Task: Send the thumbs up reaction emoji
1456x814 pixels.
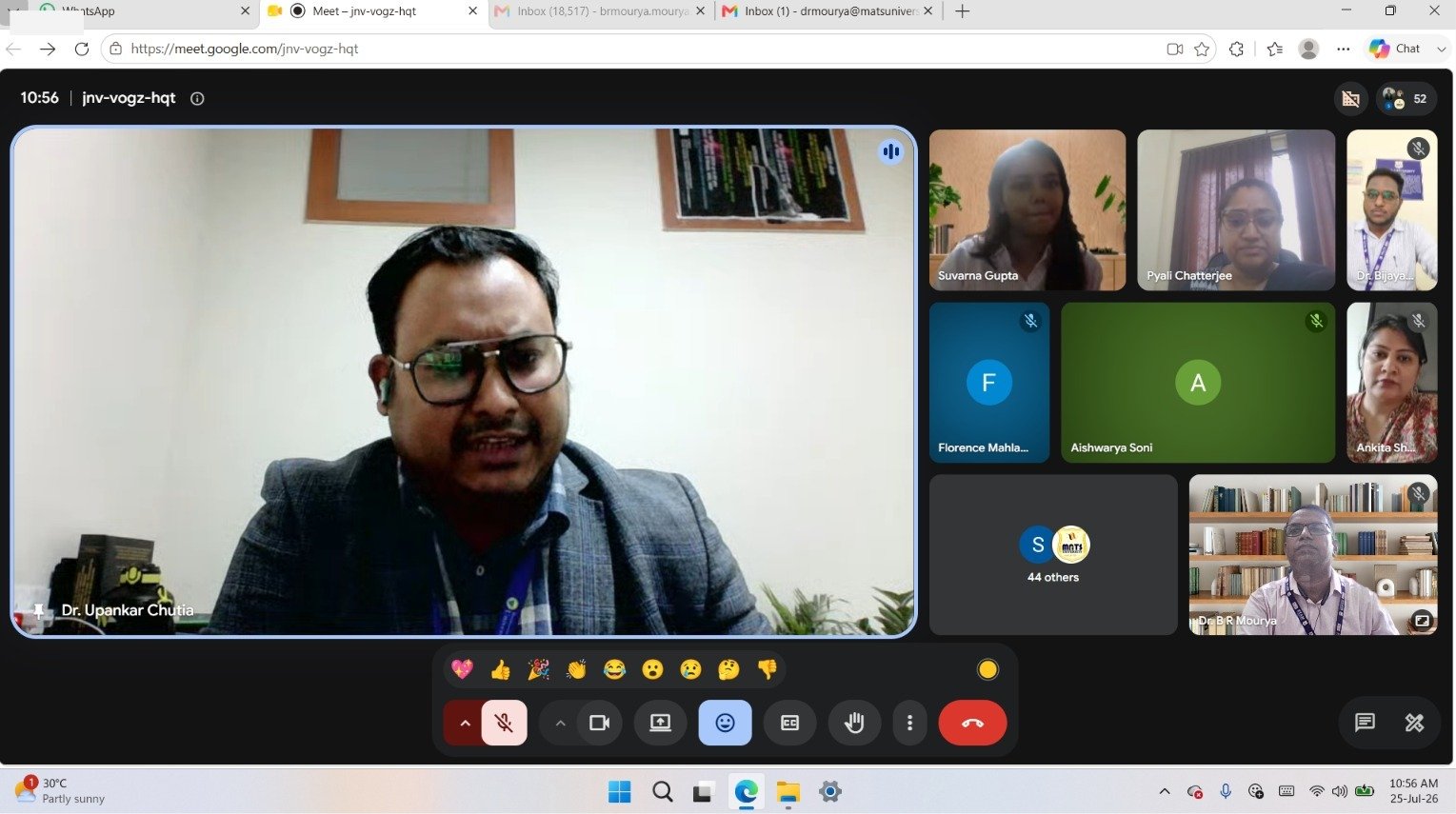Action: [x=501, y=670]
